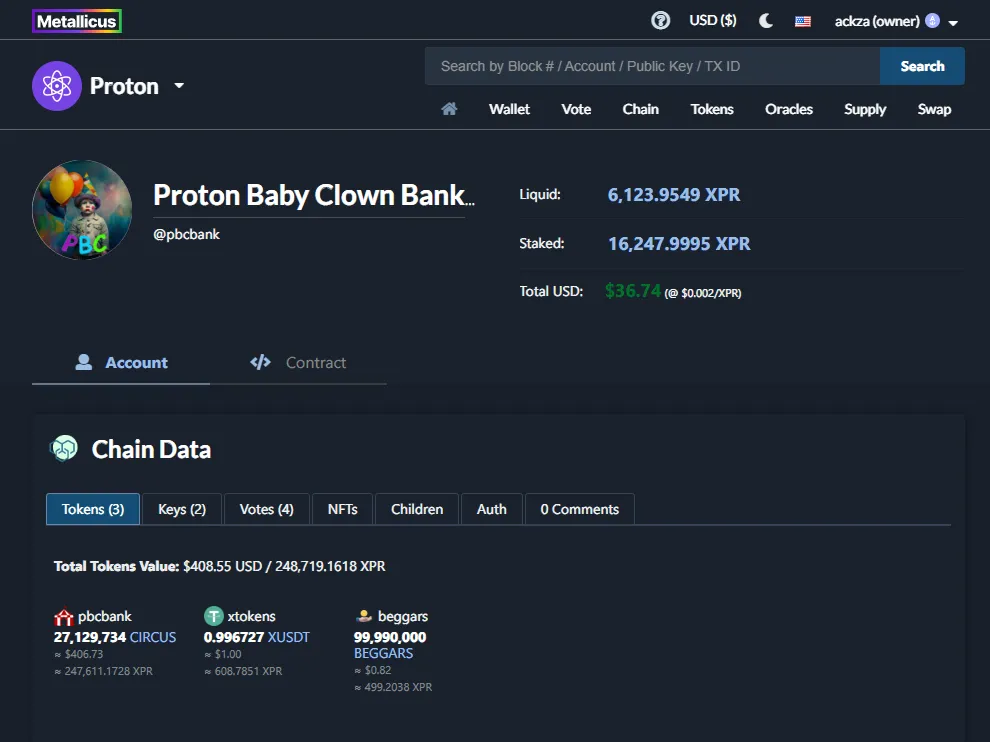This screenshot has height=742, width=990.
Task: Click the Total Tokens Value text
Action: (219, 566)
